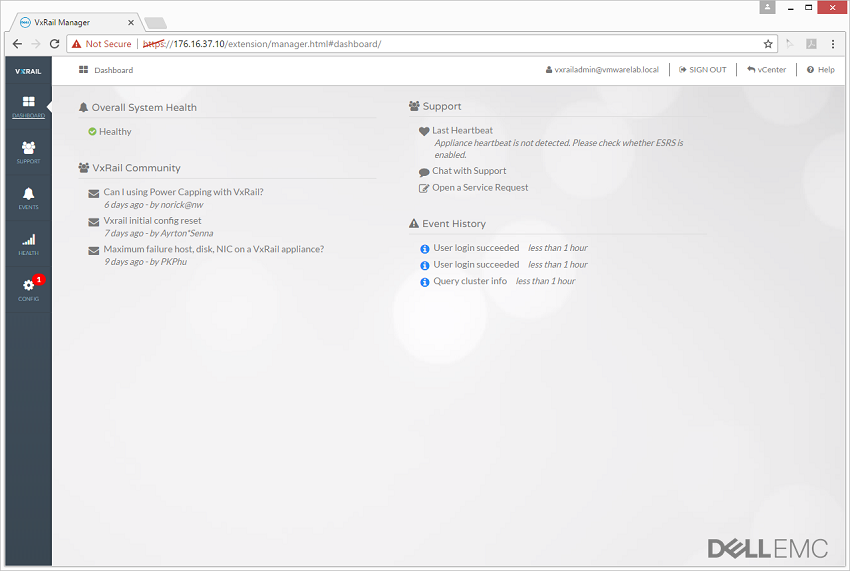The height and width of the screenshot is (571, 850).
Task: Click Chat with Support
Action: pos(469,171)
